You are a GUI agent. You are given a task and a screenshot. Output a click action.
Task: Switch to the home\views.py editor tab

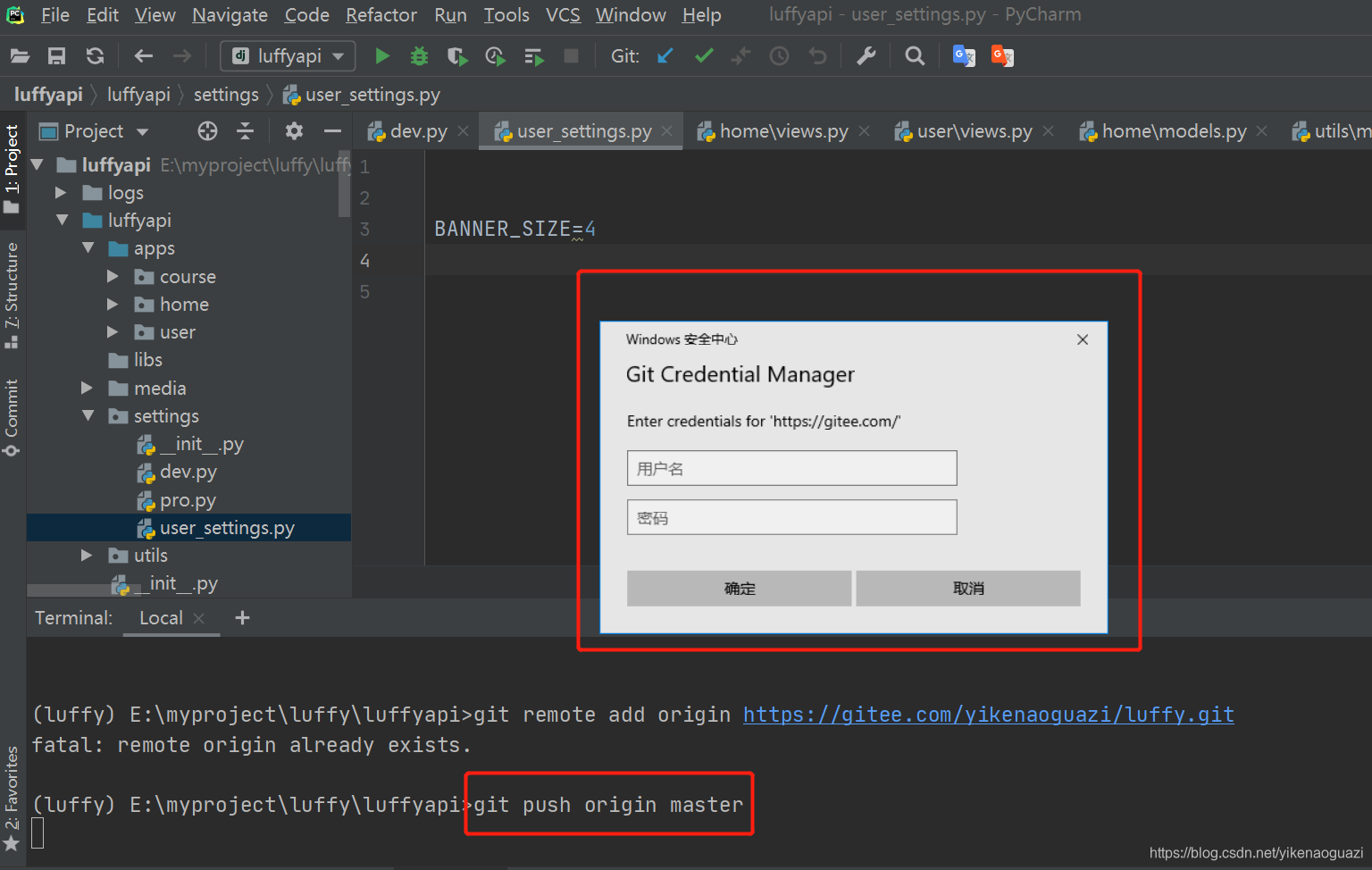click(783, 131)
